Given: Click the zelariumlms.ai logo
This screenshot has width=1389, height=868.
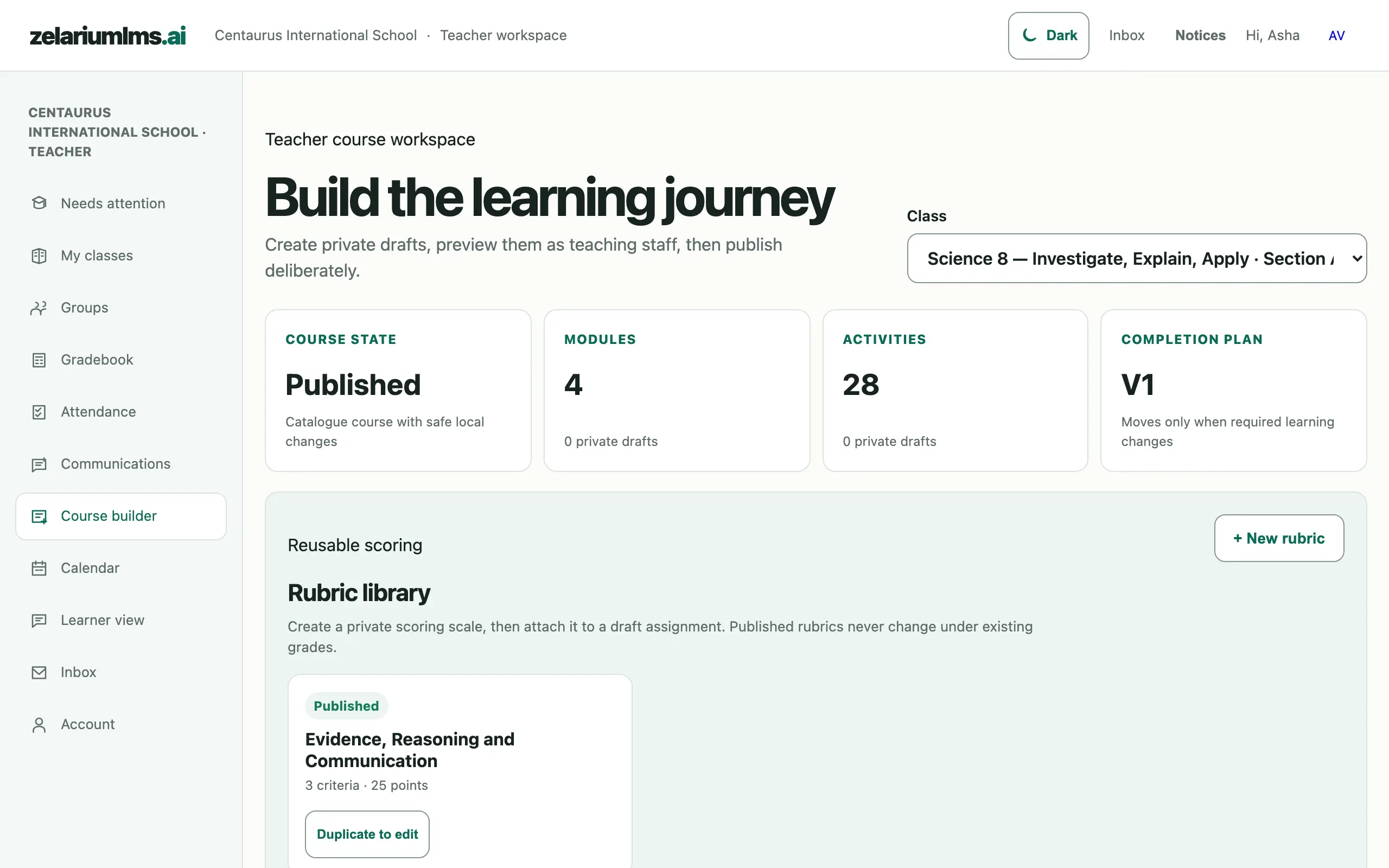Looking at the screenshot, I should click(108, 36).
